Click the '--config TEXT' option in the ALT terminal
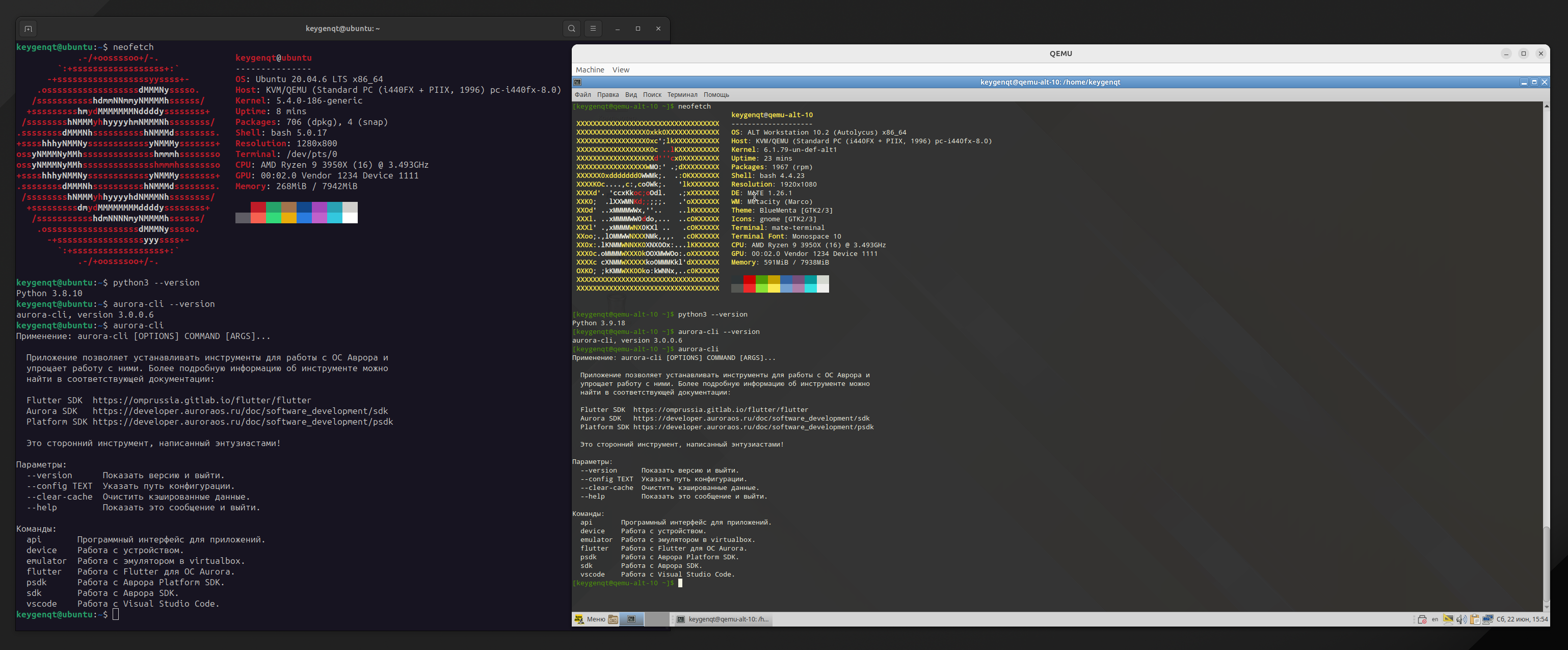 coord(606,479)
